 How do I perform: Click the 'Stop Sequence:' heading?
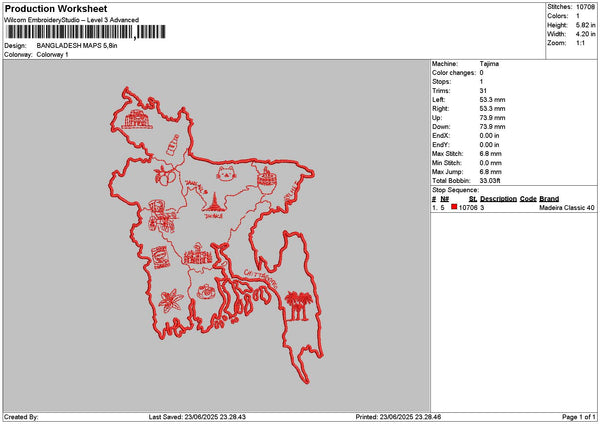pos(455,190)
